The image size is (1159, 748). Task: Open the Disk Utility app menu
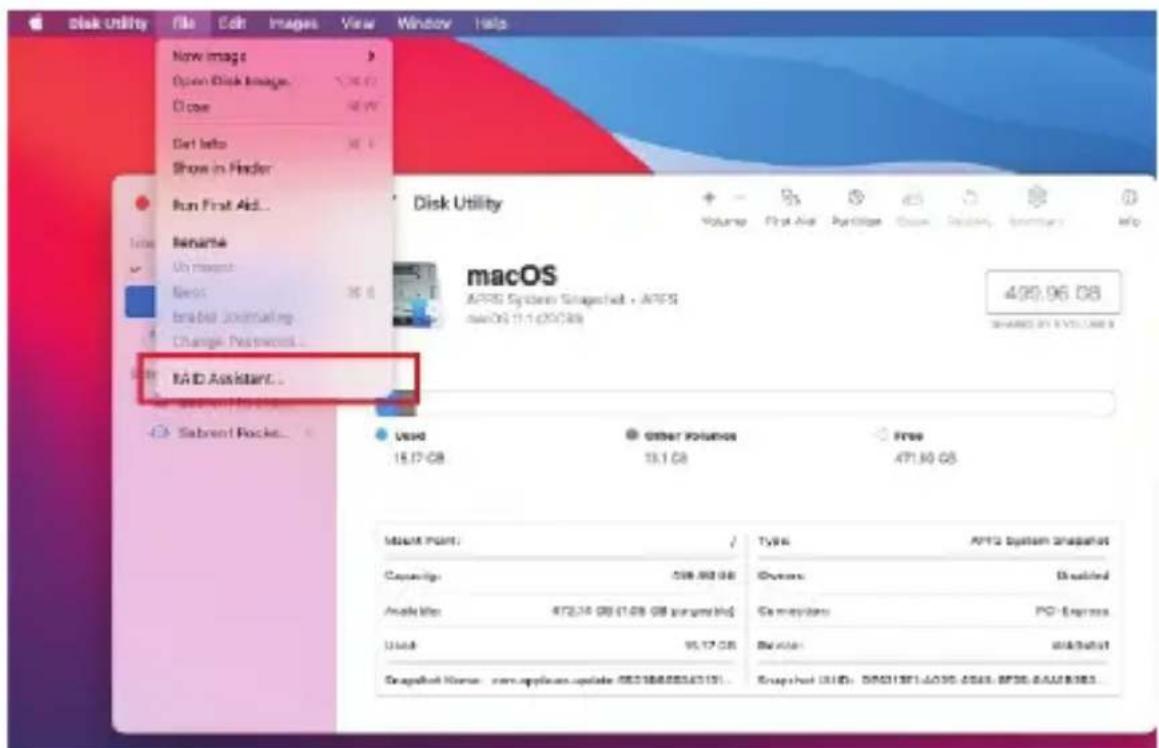coord(108,23)
